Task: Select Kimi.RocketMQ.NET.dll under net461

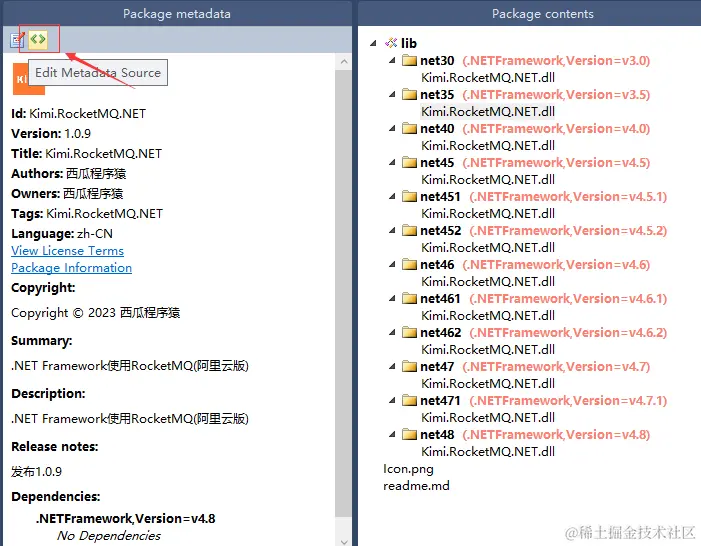Action: (488, 315)
